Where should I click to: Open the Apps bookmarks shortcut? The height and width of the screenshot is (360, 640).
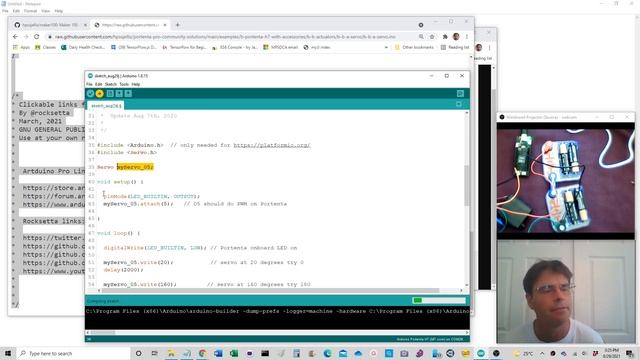(22, 47)
